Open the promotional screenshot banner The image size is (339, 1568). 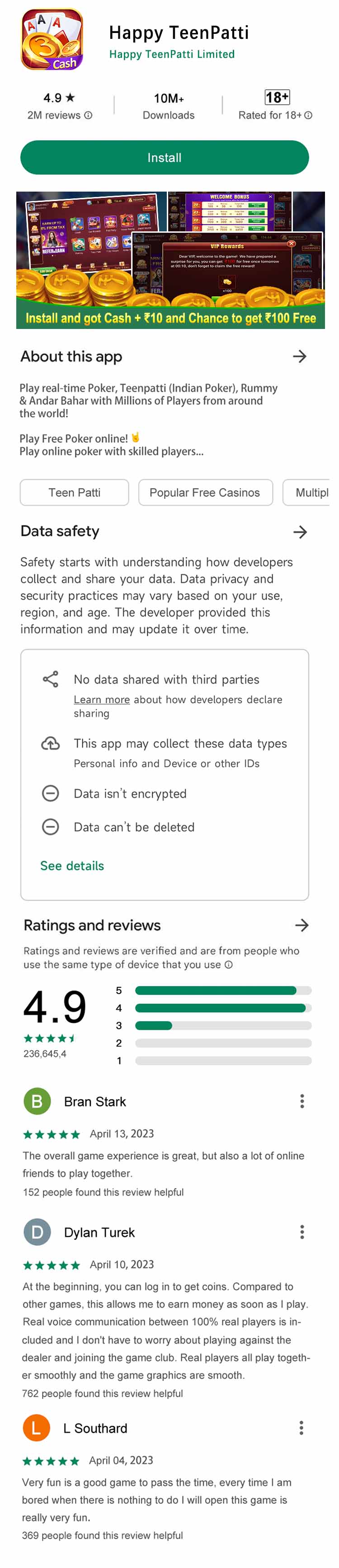[170, 260]
